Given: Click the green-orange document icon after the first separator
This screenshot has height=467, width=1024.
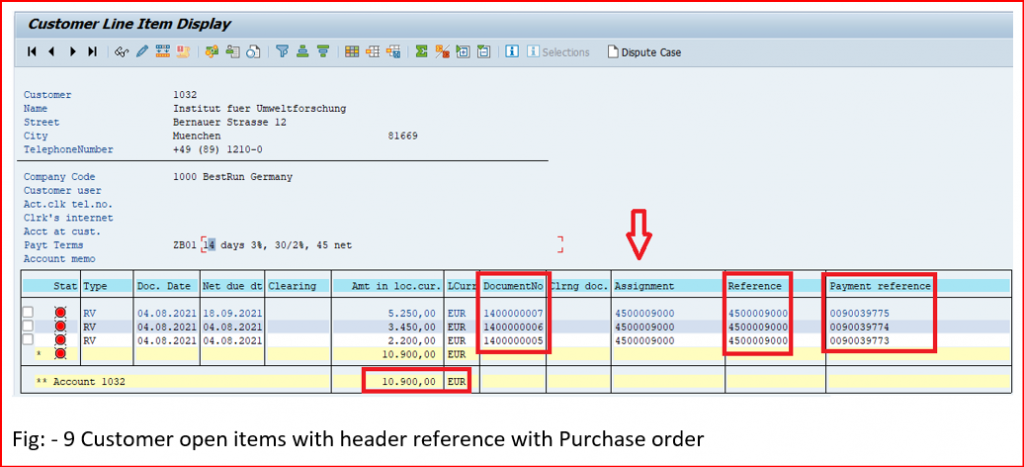Looking at the screenshot, I should (x=212, y=52).
